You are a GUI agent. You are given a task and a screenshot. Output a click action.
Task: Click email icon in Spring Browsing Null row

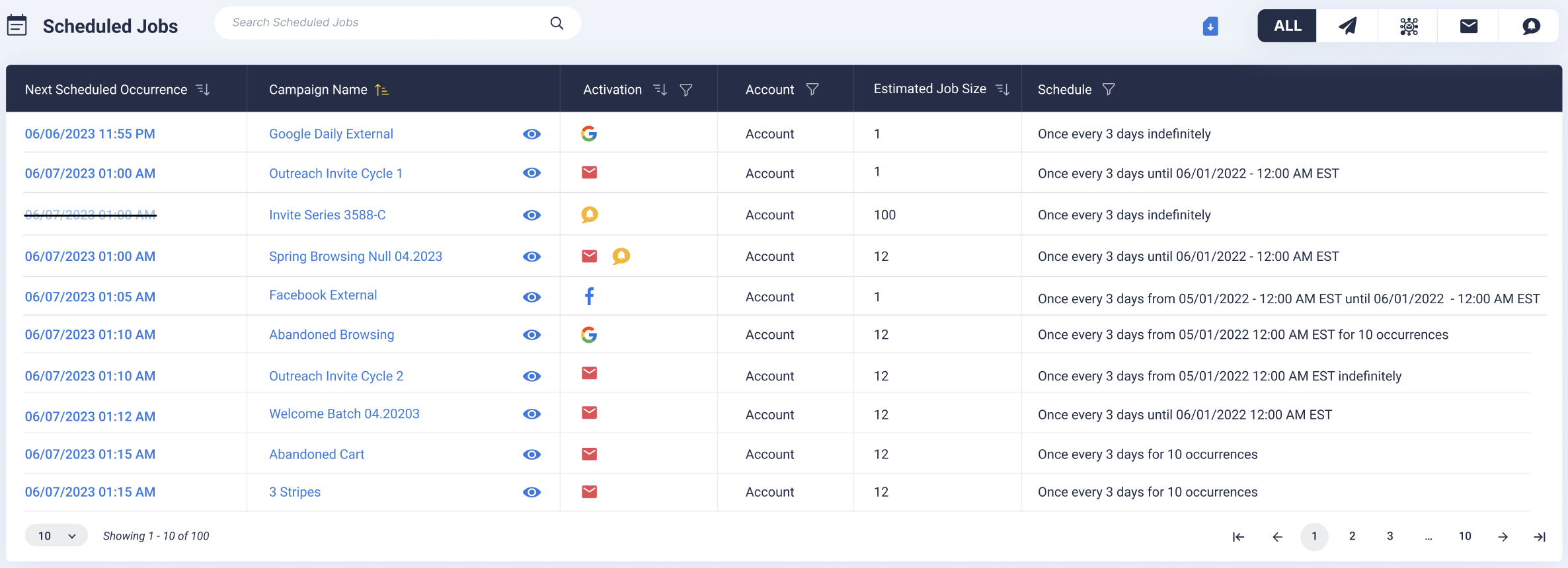589,256
